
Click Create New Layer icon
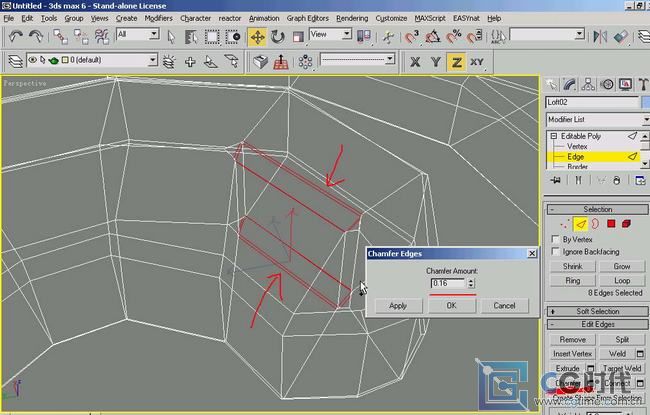[x=169, y=62]
